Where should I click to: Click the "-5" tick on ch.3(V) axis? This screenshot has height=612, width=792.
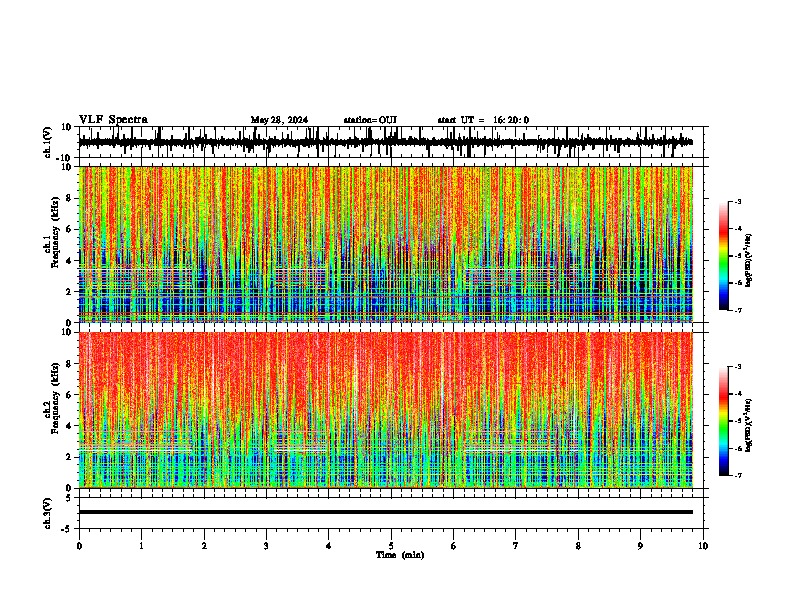pyautogui.click(x=67, y=529)
